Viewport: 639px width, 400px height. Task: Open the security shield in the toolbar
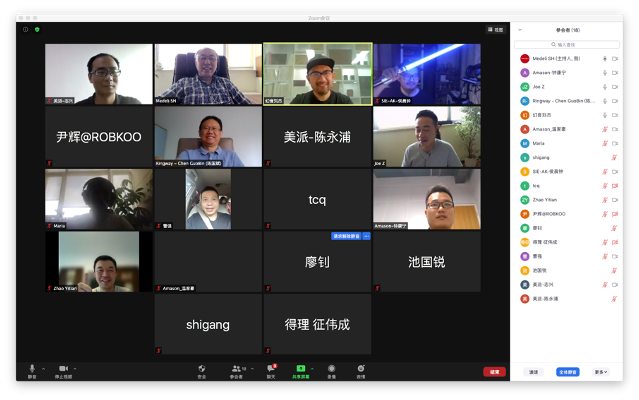pyautogui.click(x=202, y=369)
